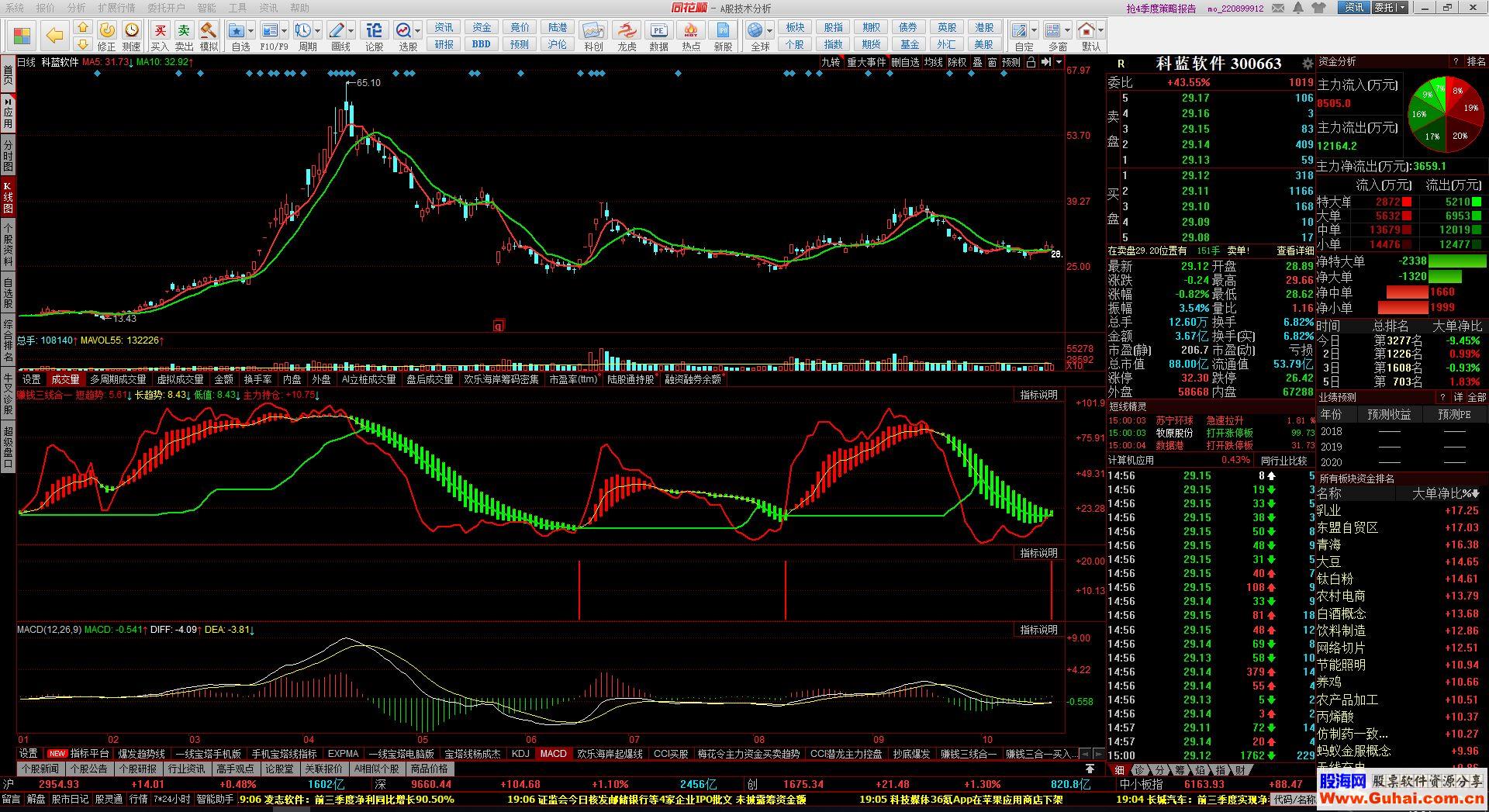Toggle the chart lock icon
Image resolution: width=1489 pixels, height=812 pixels.
pyautogui.click(x=1031, y=62)
